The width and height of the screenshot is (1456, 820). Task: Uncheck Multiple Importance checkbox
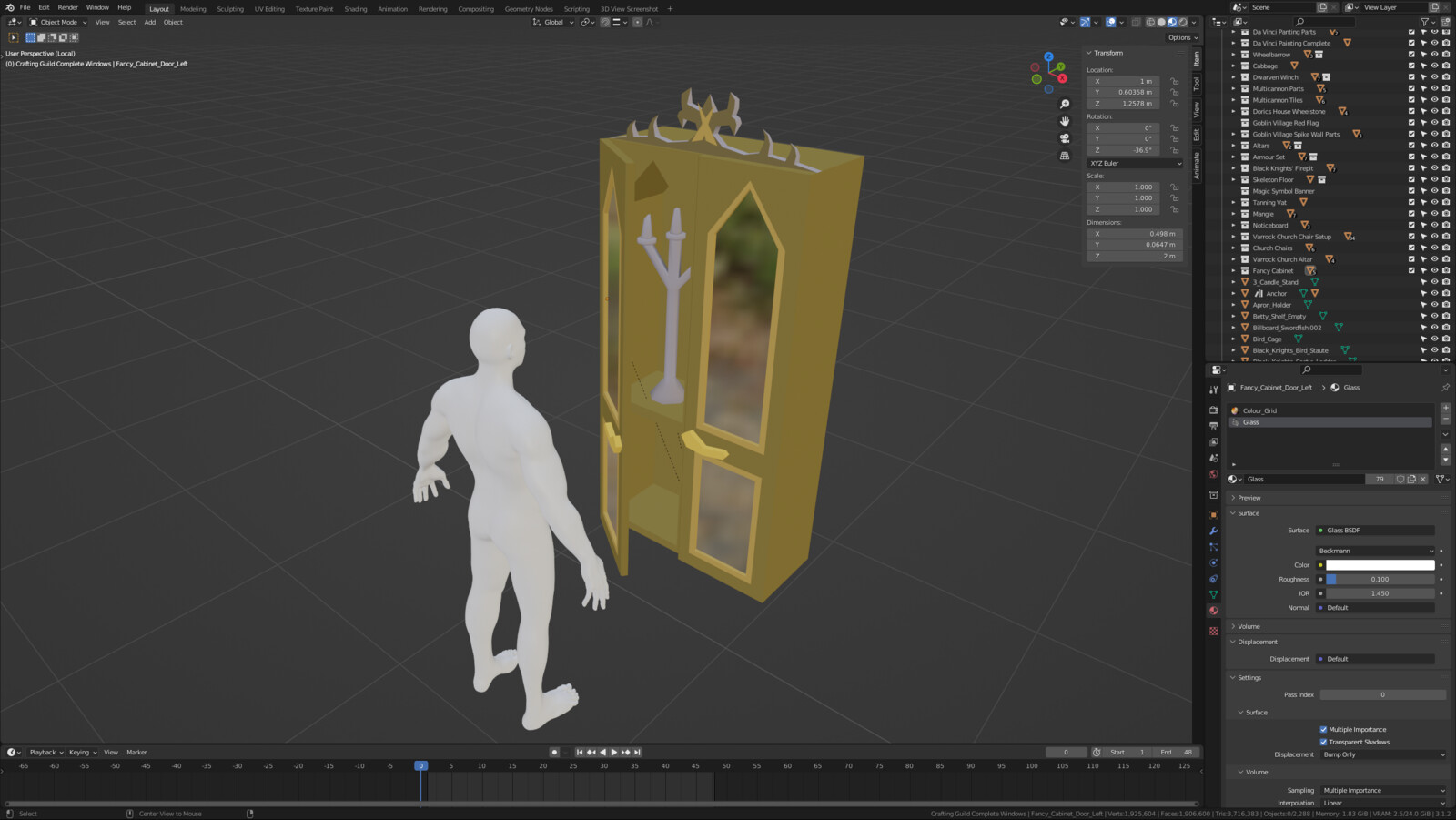click(x=1323, y=729)
